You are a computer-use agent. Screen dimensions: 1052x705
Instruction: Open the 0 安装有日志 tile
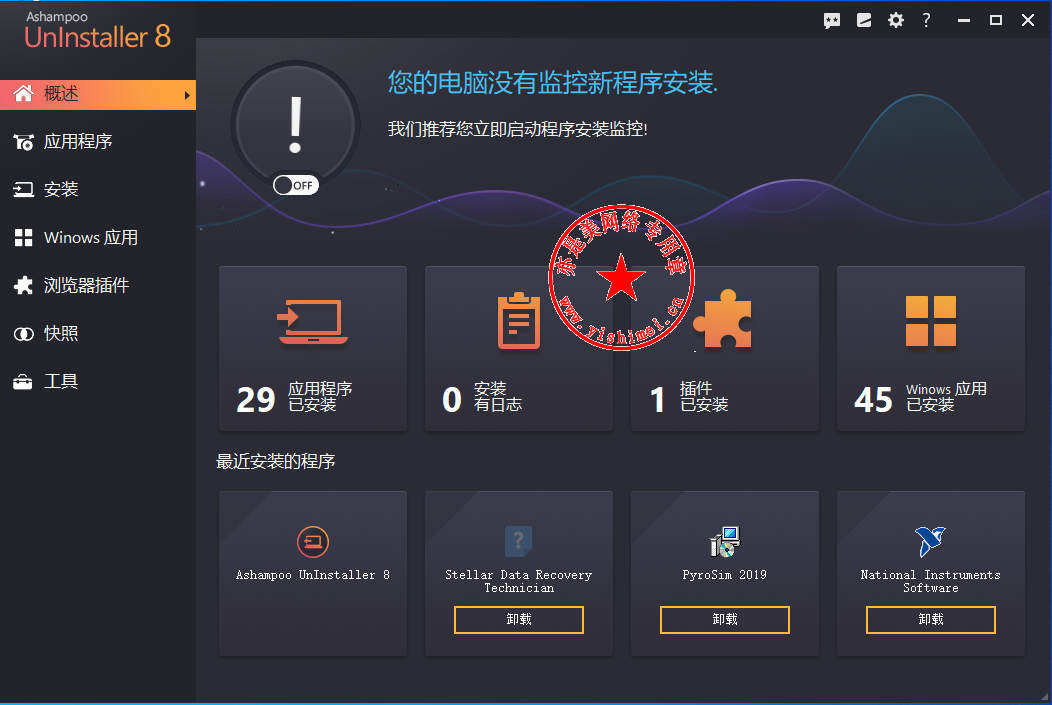point(519,348)
